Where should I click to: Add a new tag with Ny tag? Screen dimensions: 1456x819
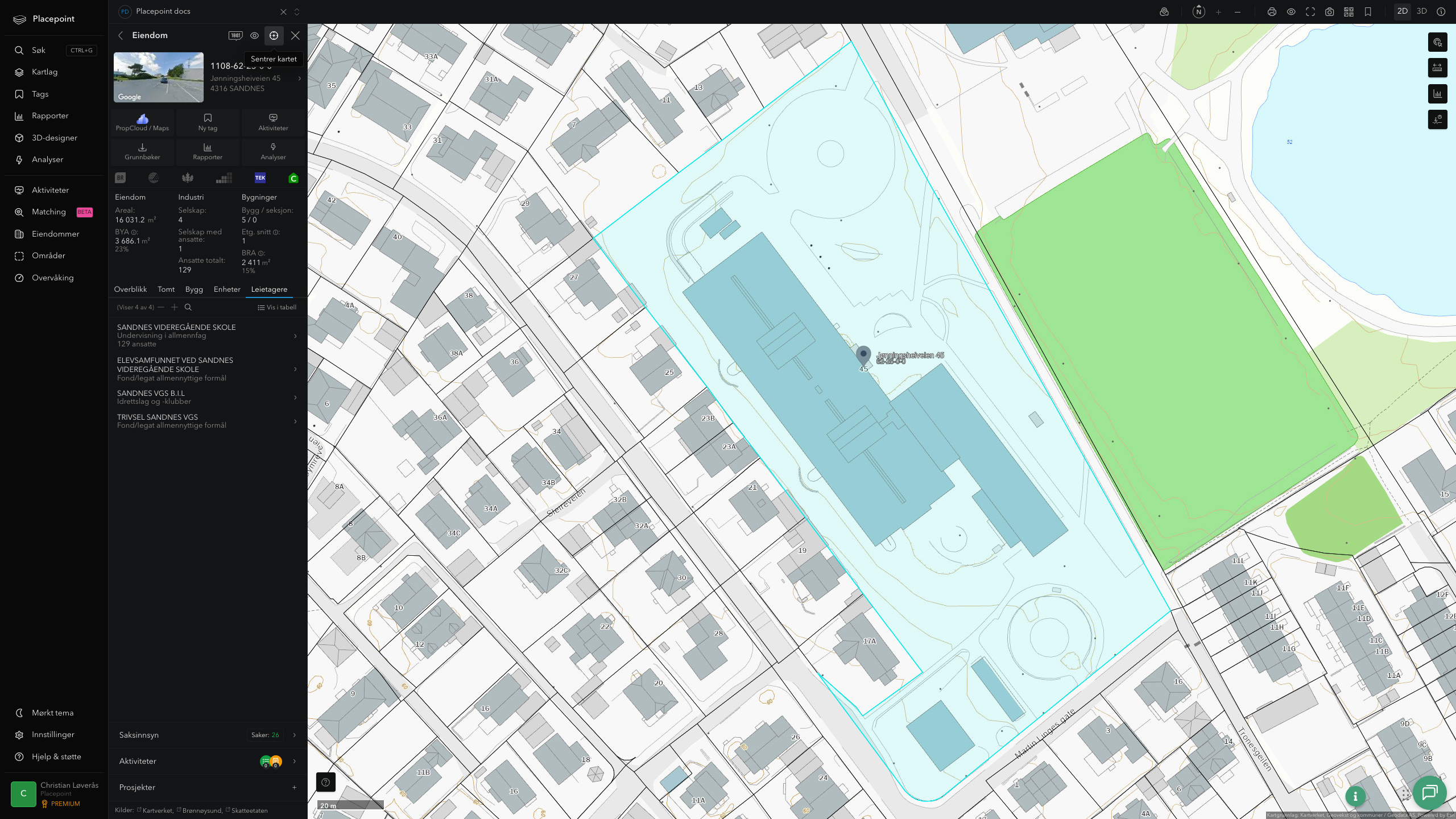[x=208, y=122]
